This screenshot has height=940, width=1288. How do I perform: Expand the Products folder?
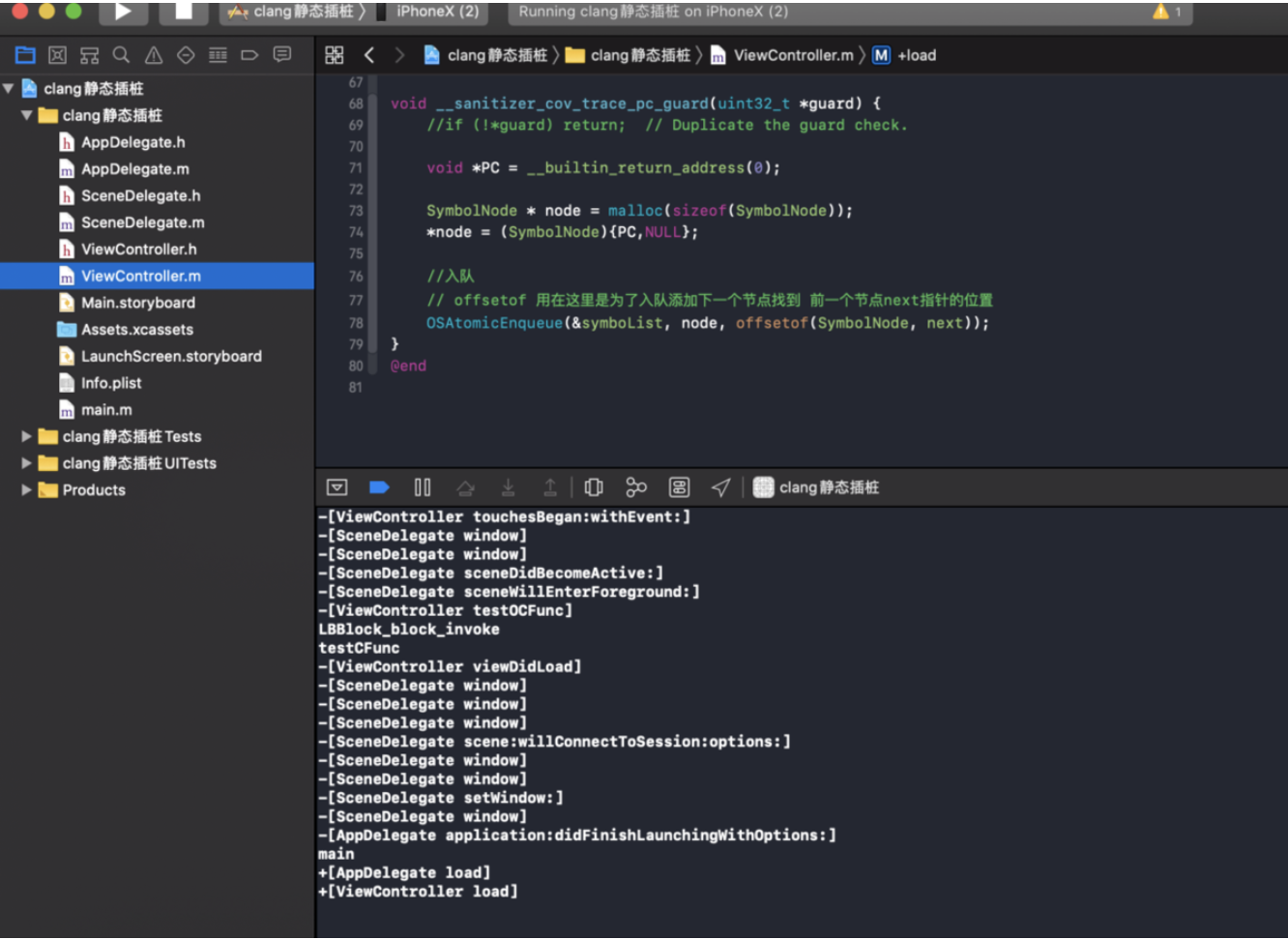27,490
